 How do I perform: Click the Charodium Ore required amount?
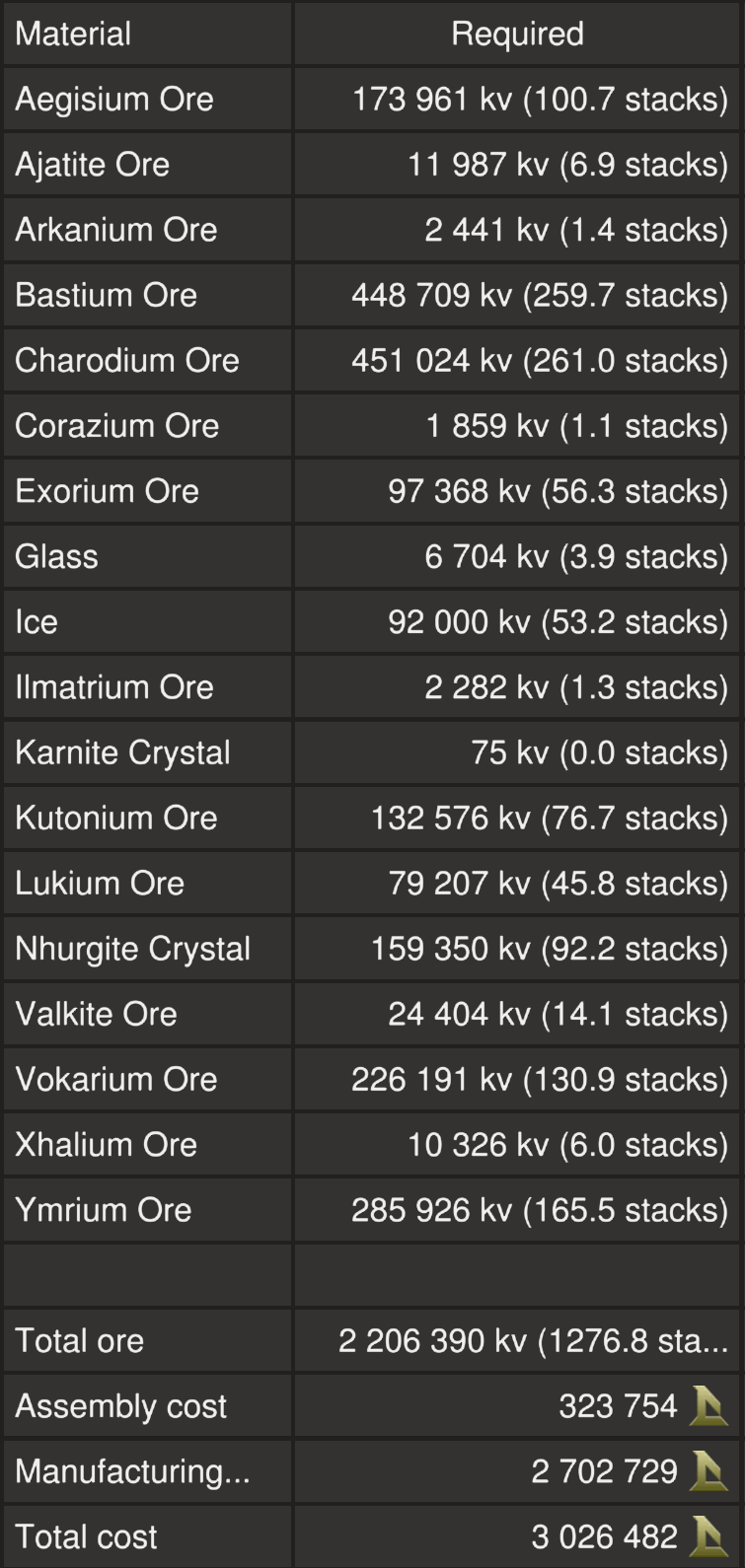coord(539,360)
